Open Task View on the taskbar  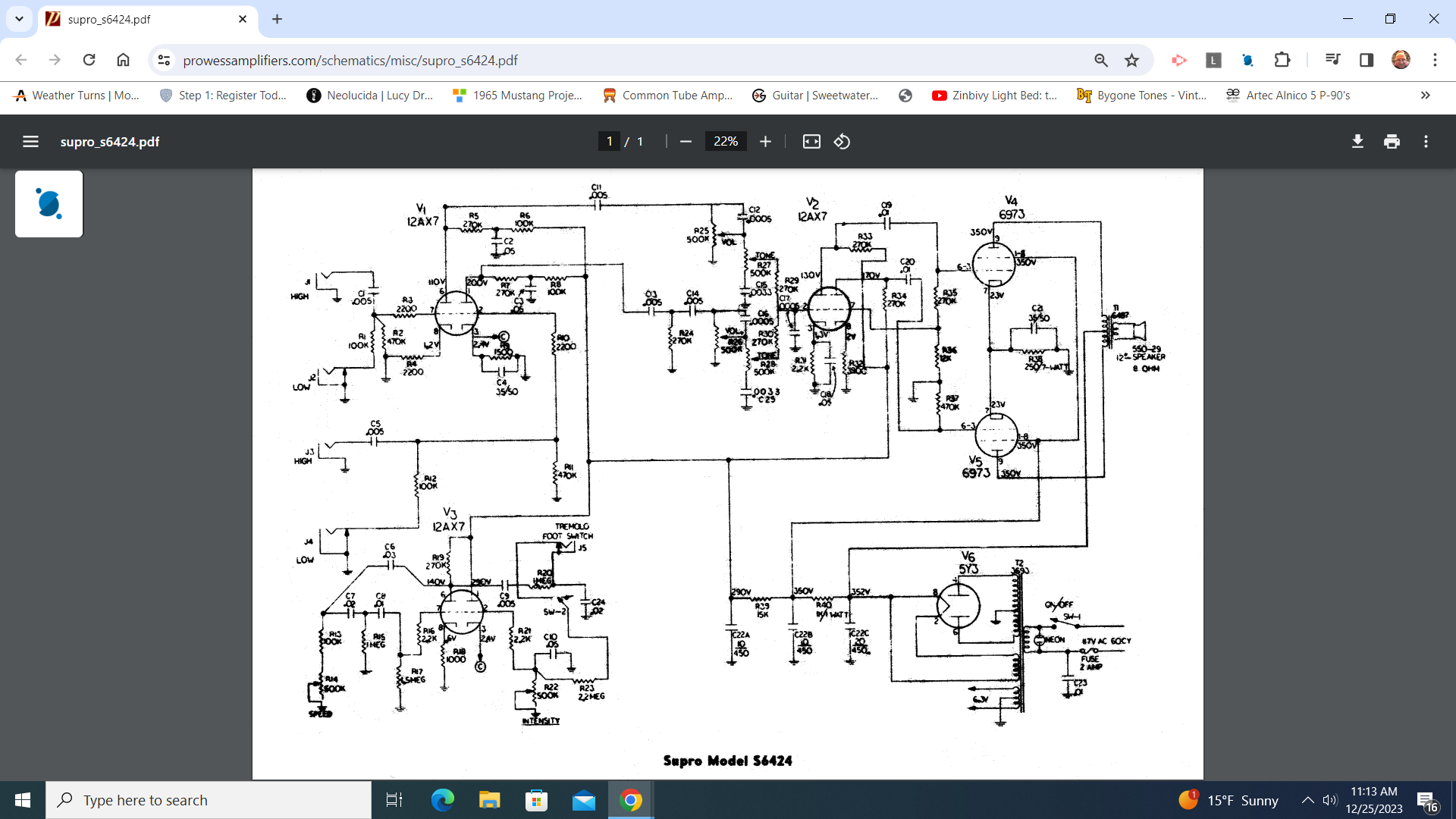click(394, 800)
